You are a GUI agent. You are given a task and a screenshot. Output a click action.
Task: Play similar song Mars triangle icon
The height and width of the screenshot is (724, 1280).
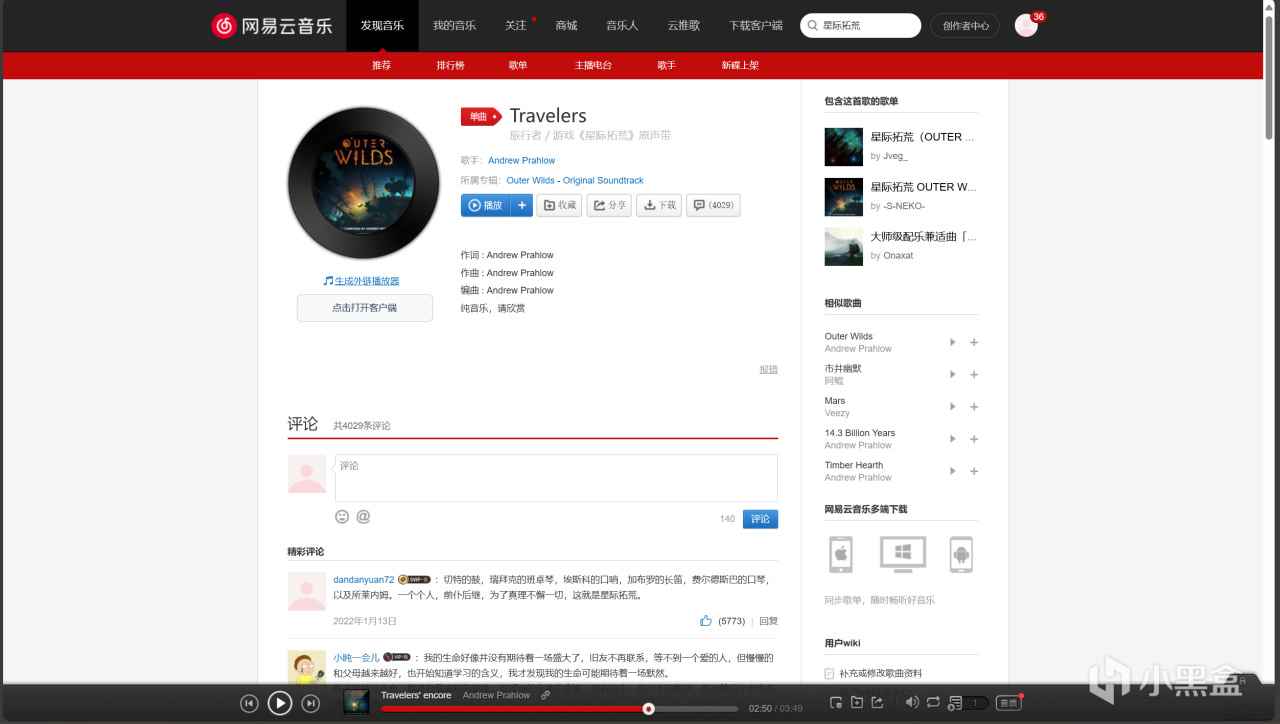953,407
